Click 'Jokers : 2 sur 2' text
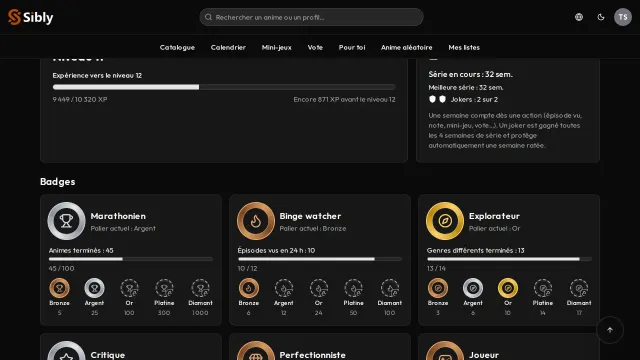Screen dimensions: 640x360 474,99
